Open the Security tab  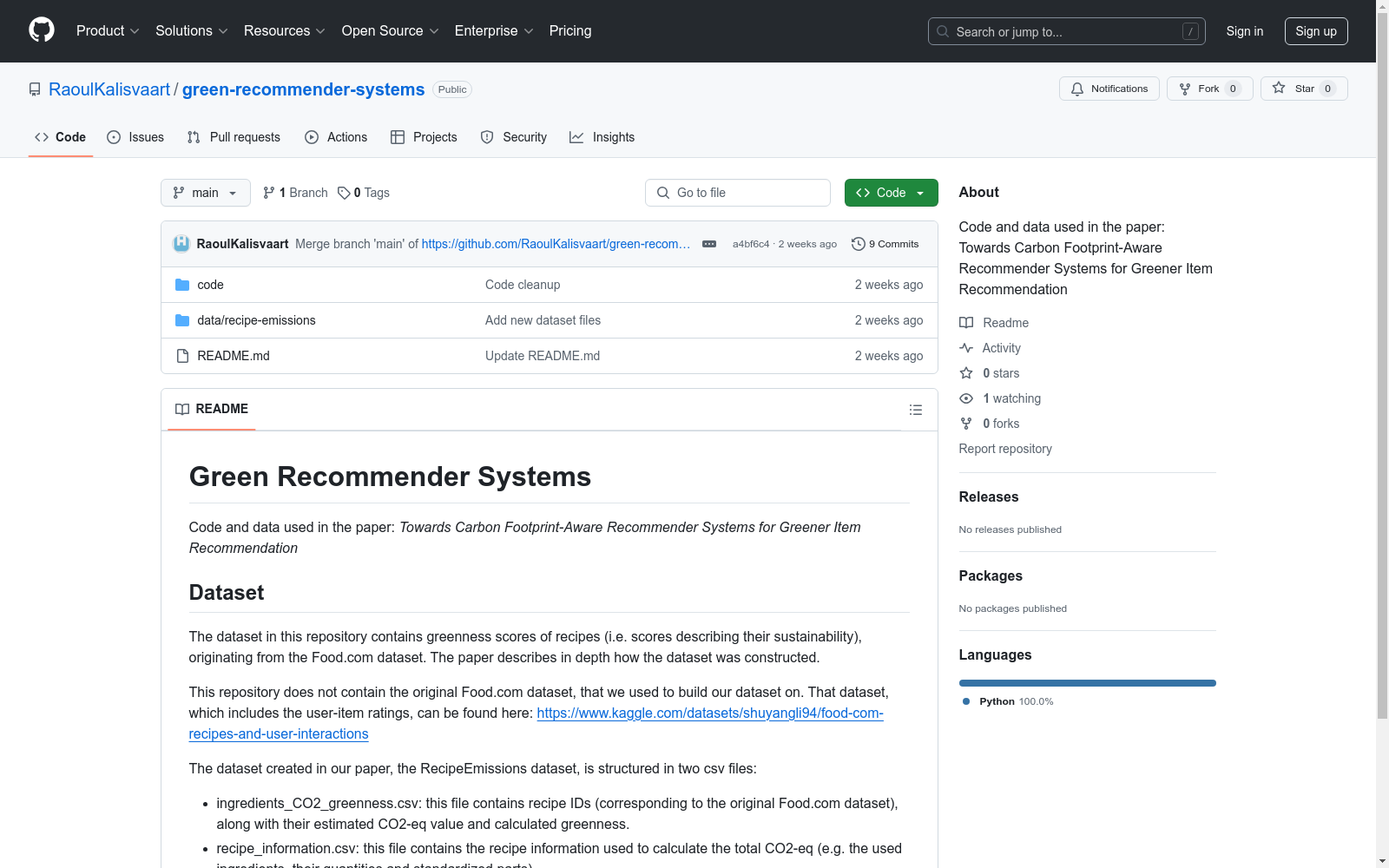(x=514, y=137)
